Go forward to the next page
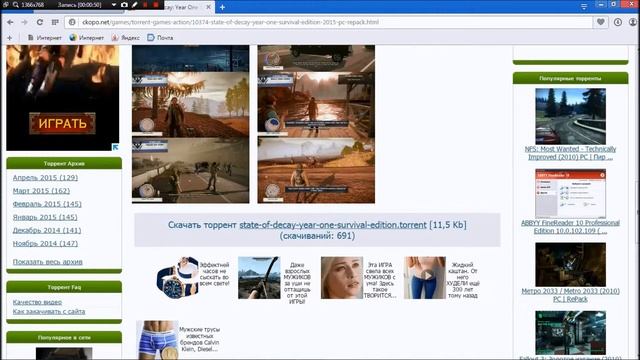The image size is (640, 360). [x=24, y=22]
